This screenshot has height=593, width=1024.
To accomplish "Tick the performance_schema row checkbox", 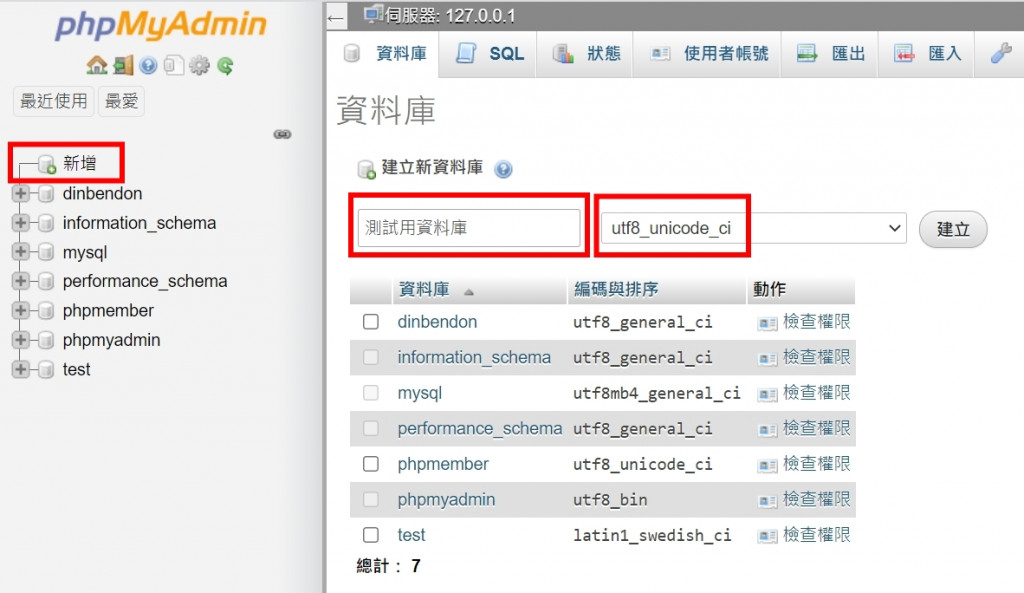I will (x=371, y=428).
